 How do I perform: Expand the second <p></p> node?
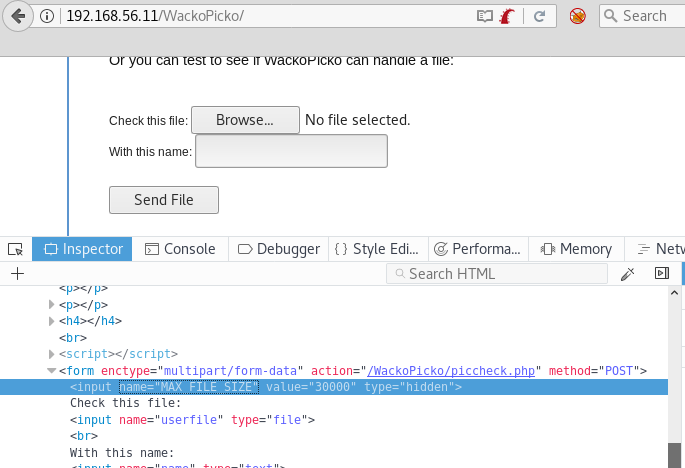(51, 305)
